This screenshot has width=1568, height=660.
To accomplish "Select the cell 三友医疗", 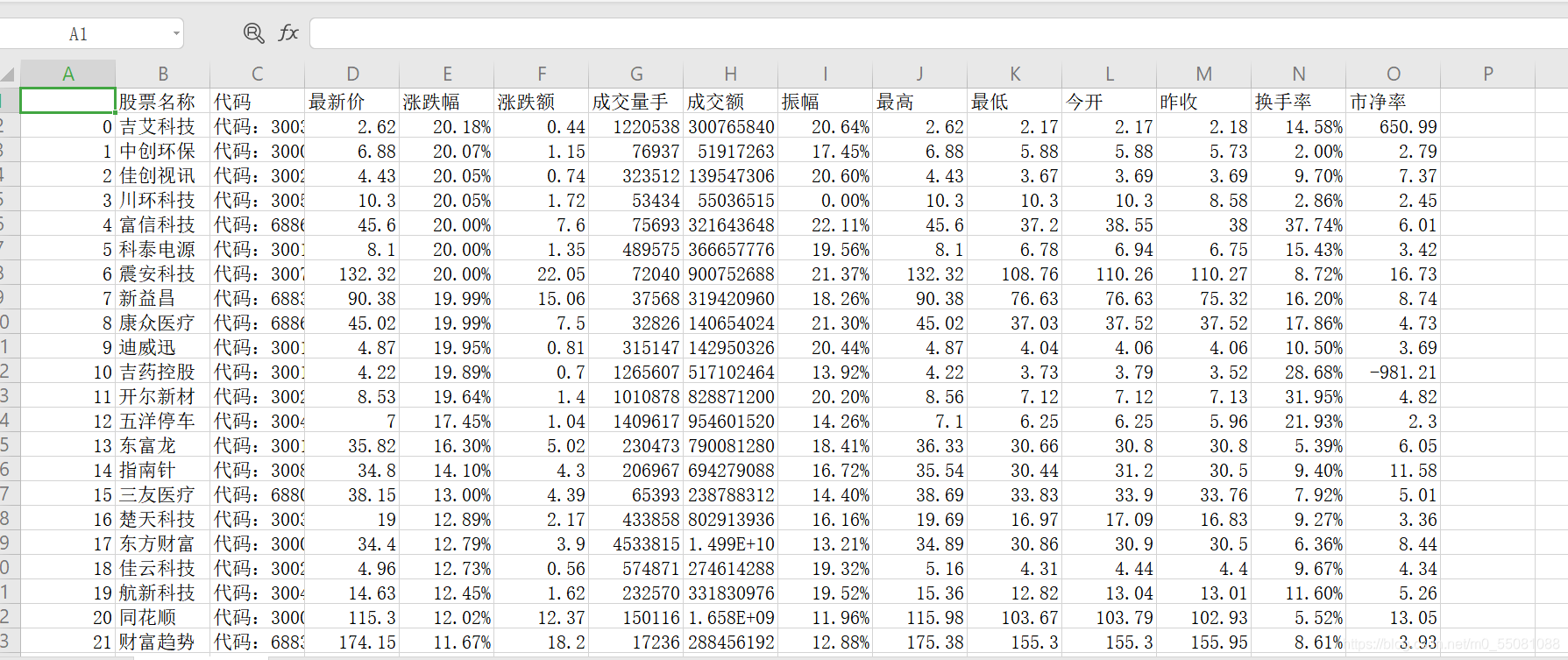I will tap(163, 494).
